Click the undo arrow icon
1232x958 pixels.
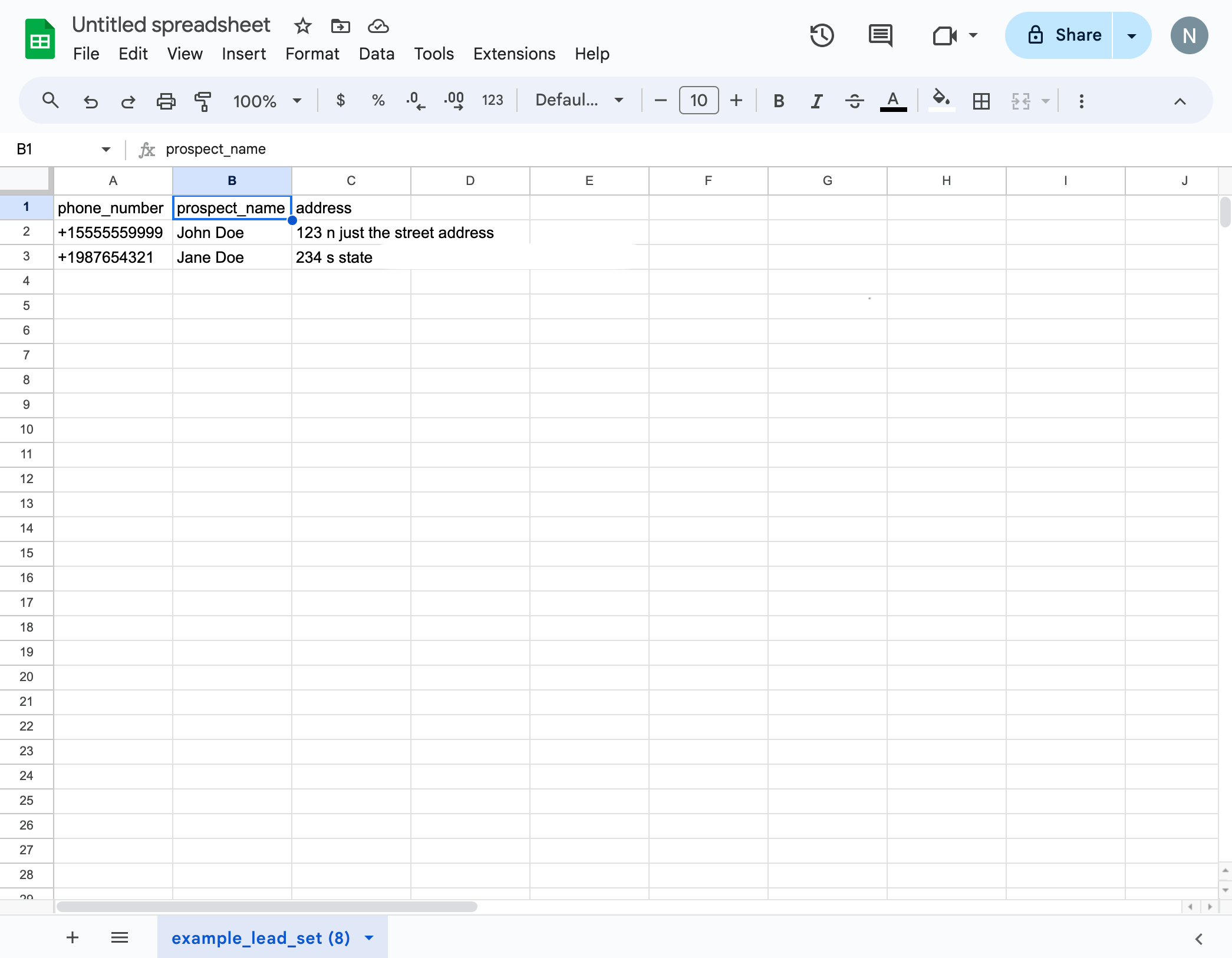pyautogui.click(x=90, y=101)
